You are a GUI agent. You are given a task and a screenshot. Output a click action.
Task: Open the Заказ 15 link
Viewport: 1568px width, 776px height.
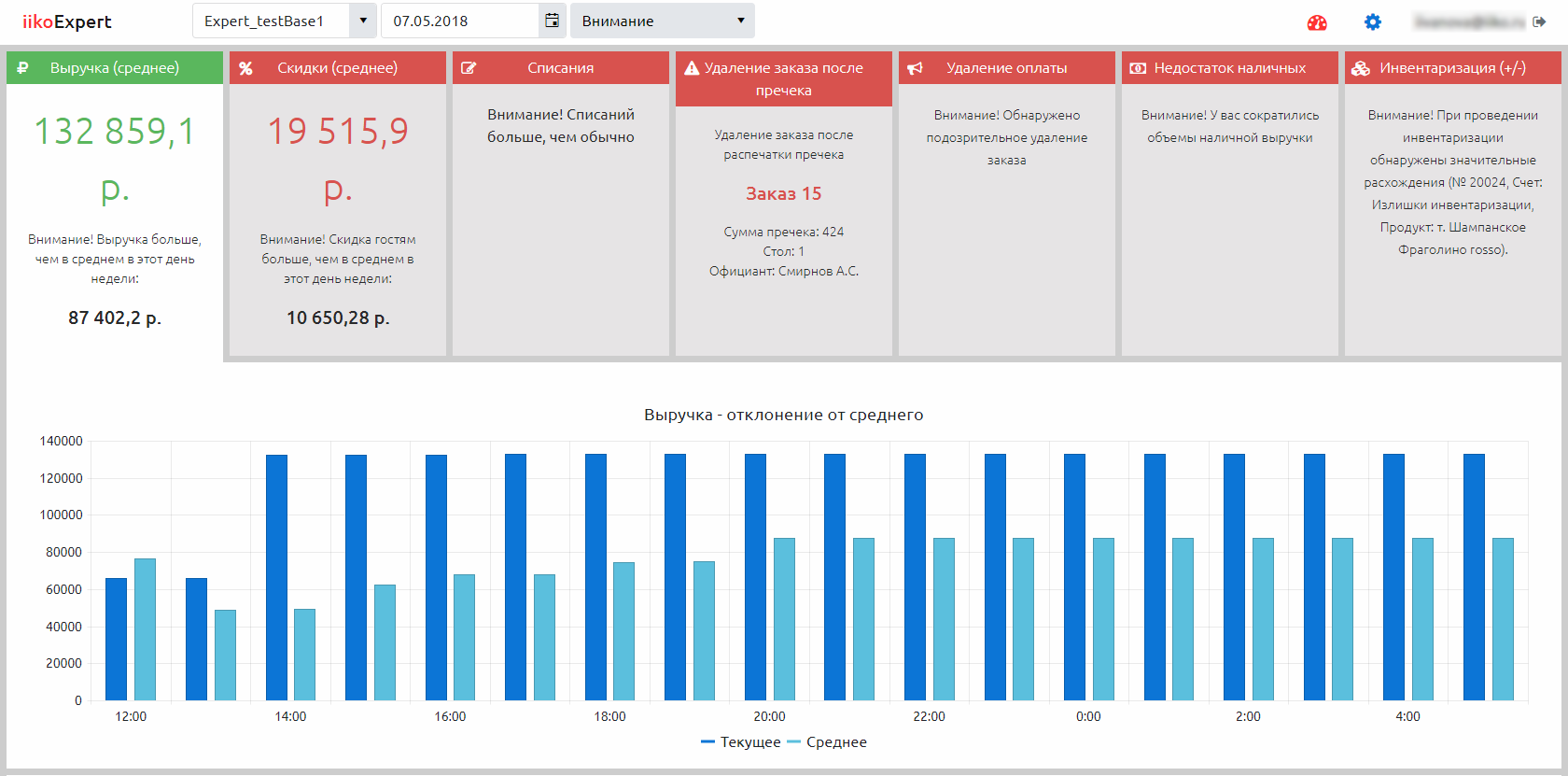click(x=783, y=193)
